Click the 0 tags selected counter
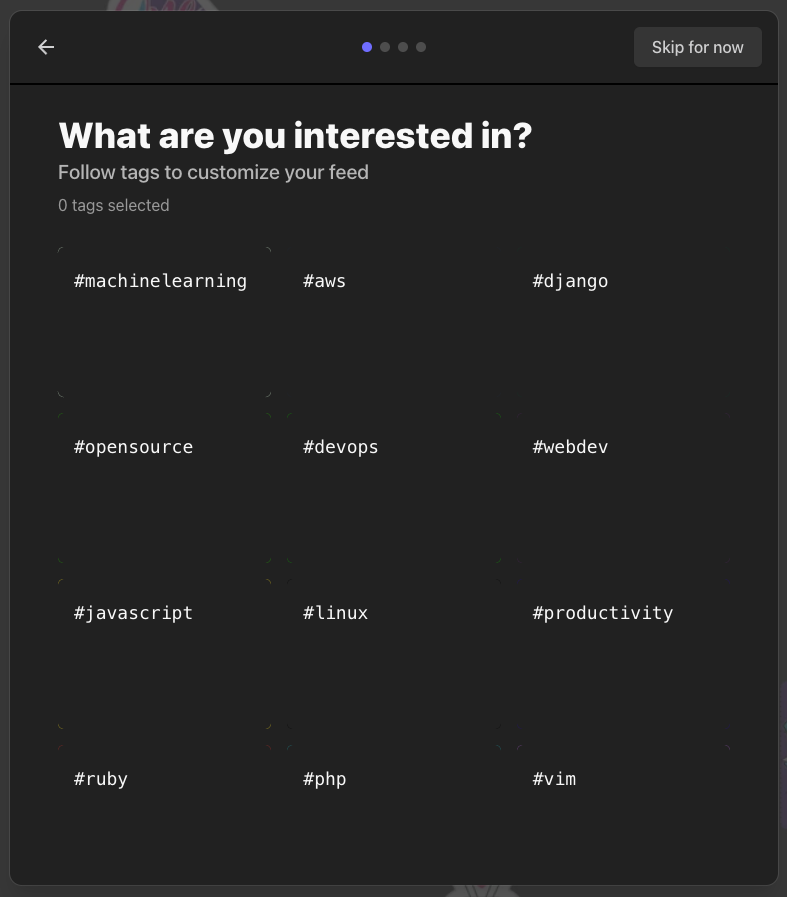The image size is (787, 897). point(113,205)
